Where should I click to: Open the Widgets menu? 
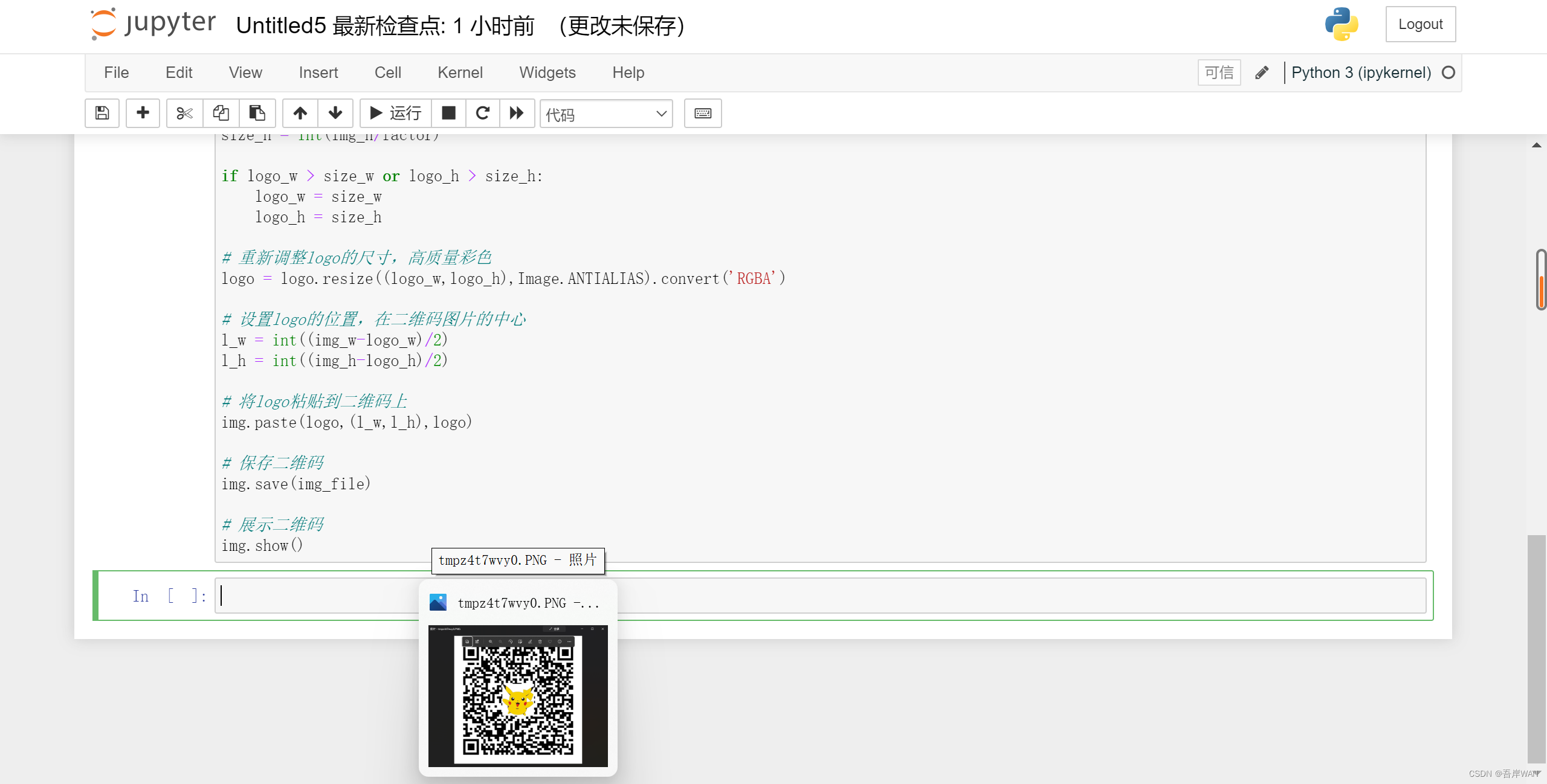[546, 72]
